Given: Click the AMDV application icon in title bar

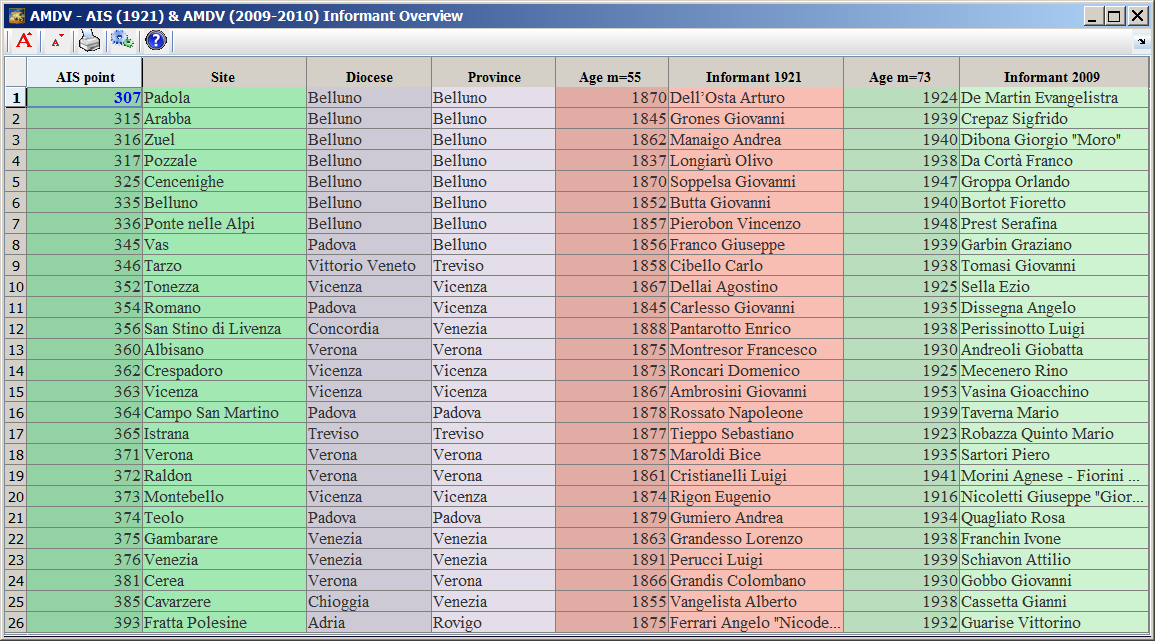Looking at the screenshot, I should [16, 15].
